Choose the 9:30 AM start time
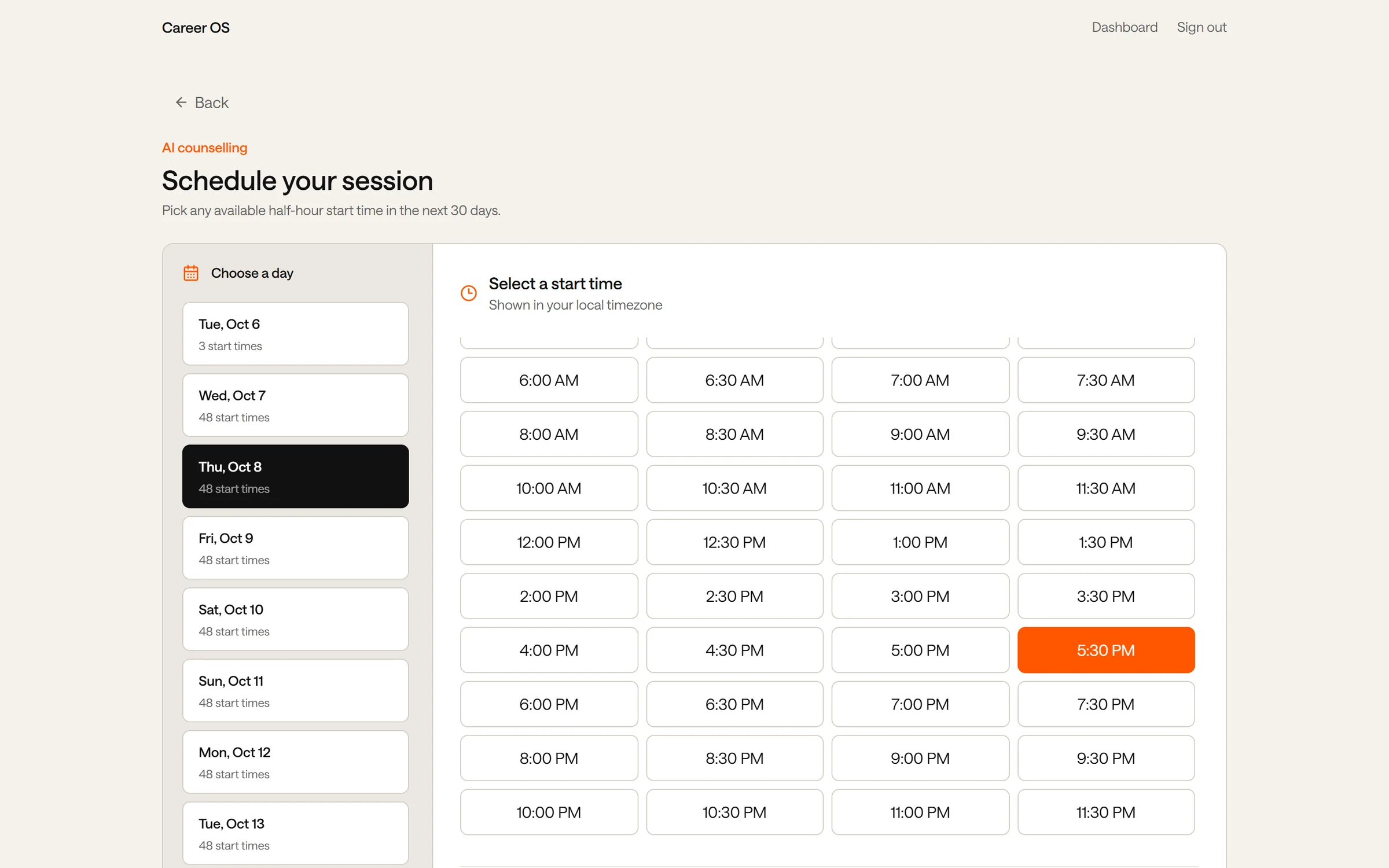The image size is (1389, 868). (x=1106, y=434)
